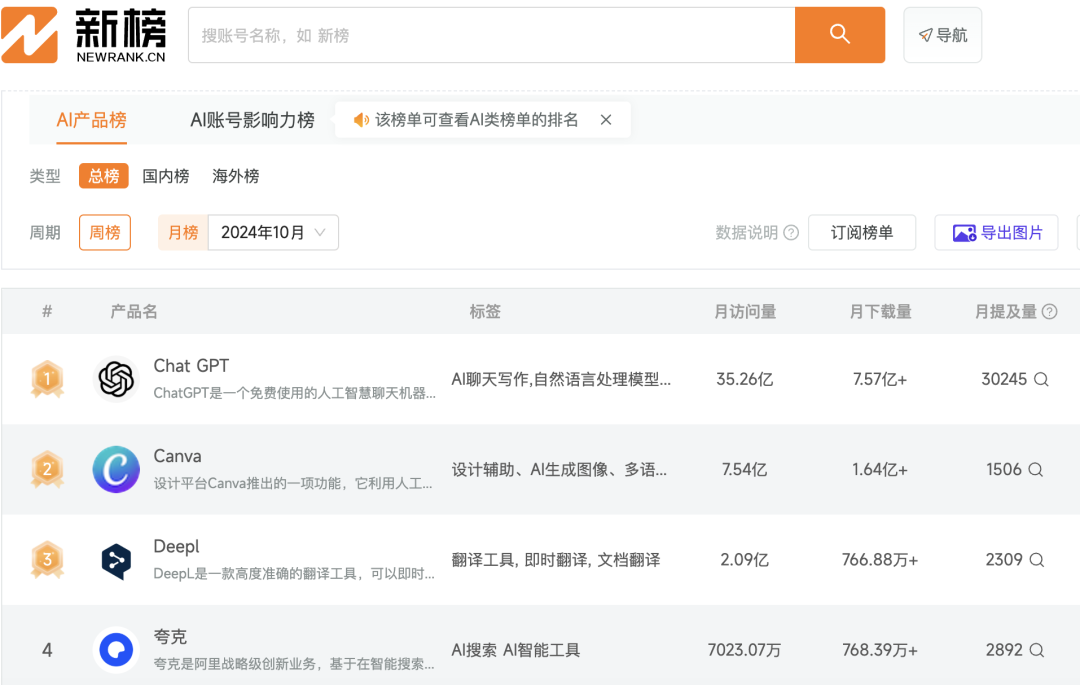The image size is (1080, 685).
Task: Click the 夸克 logo icon
Action: pyautogui.click(x=116, y=650)
